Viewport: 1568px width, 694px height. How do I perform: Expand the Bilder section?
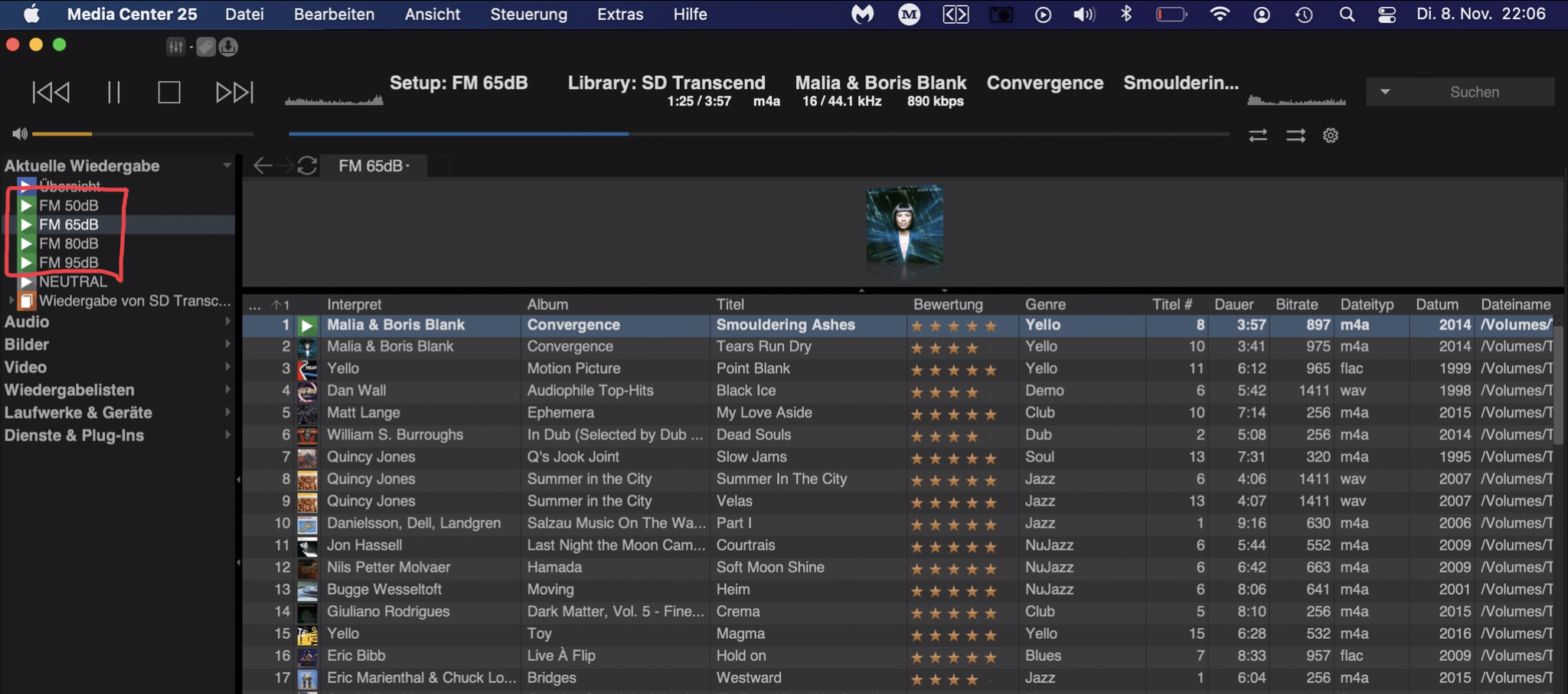[x=227, y=345]
